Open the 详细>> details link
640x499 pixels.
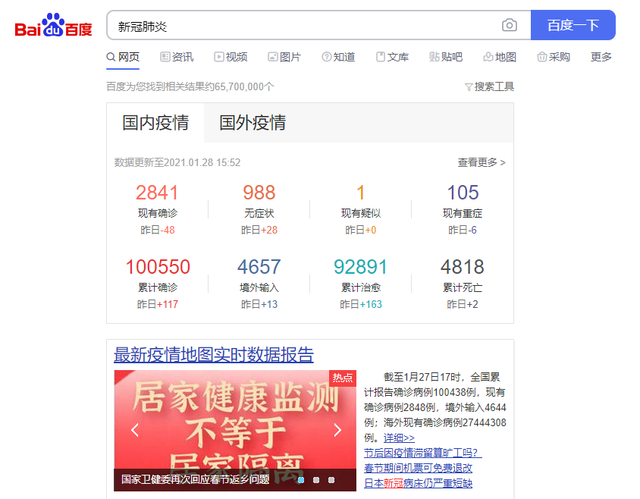click(399, 438)
